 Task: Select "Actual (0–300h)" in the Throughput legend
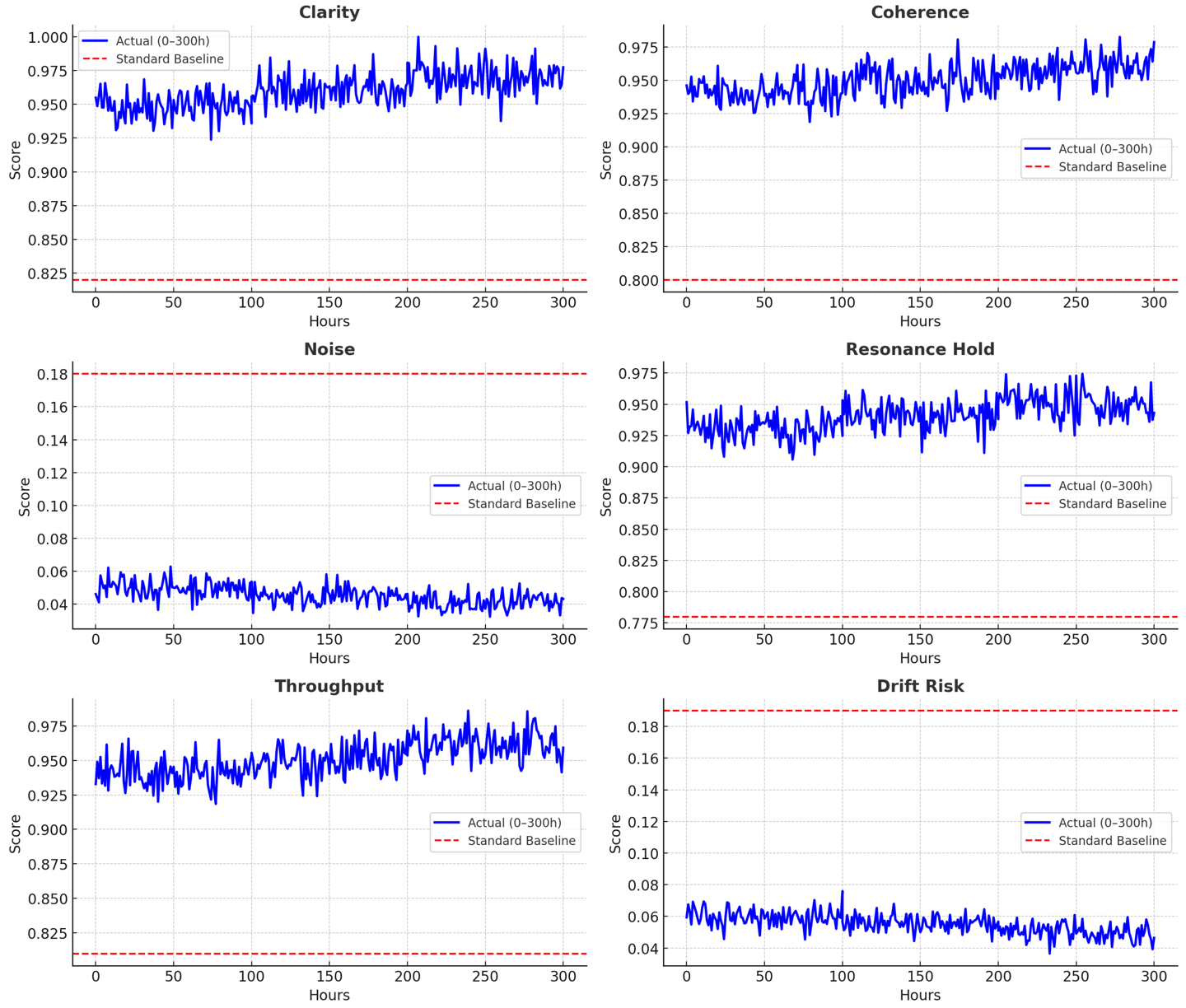515,823
